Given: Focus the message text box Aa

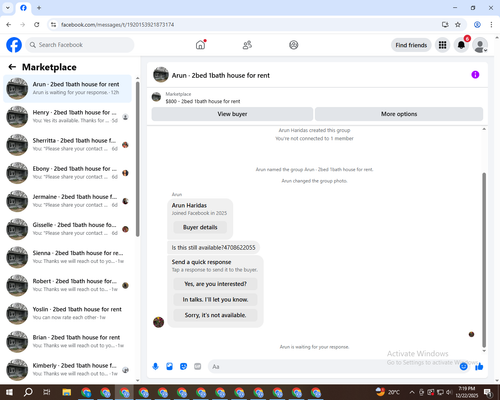Looking at the screenshot, I should click(333, 367).
